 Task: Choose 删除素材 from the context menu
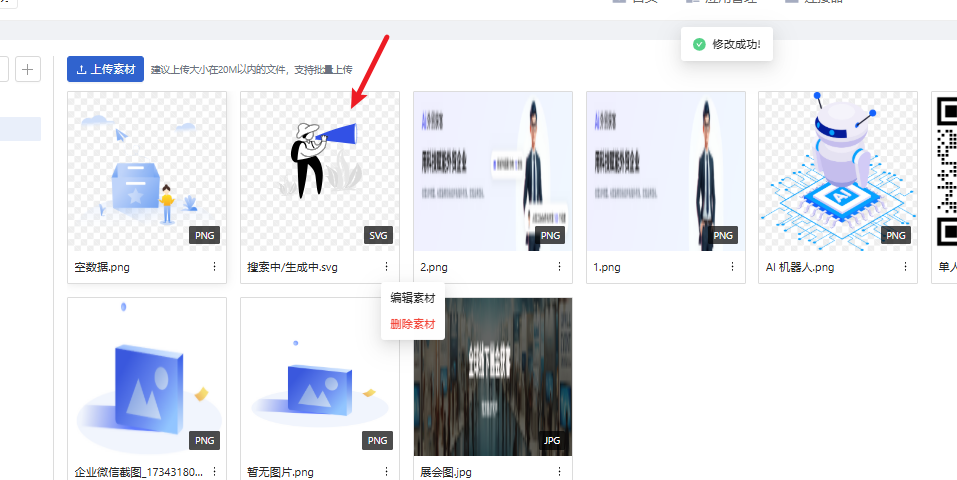pyautogui.click(x=412, y=324)
